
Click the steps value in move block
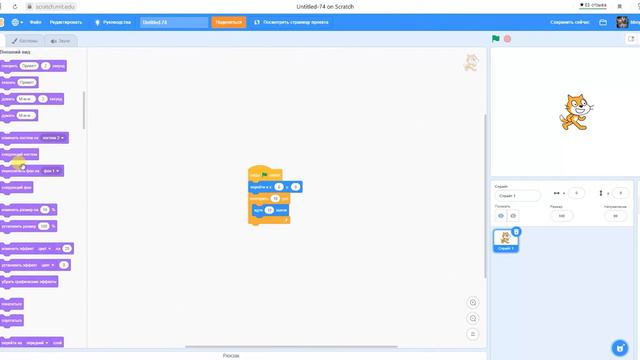click(x=269, y=210)
